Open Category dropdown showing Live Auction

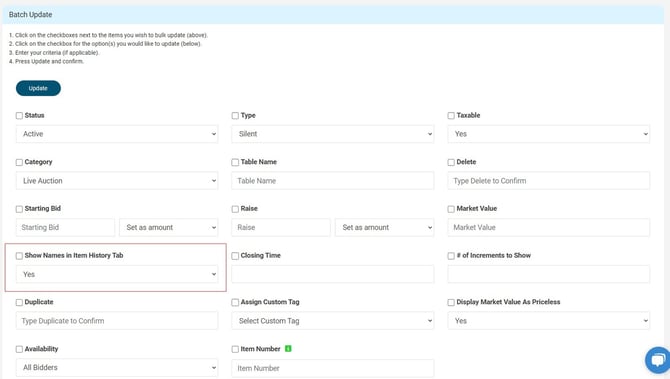(x=117, y=181)
